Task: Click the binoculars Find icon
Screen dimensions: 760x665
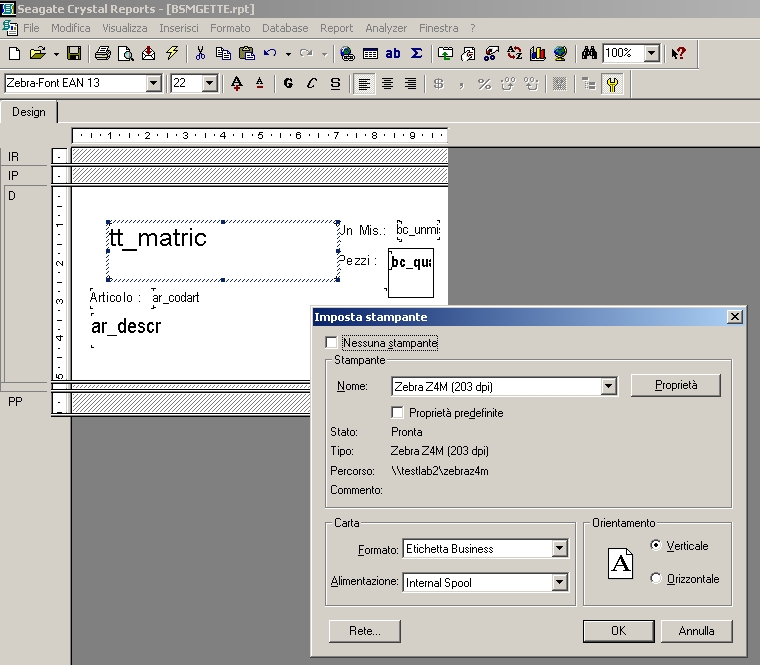Action: [x=589, y=53]
